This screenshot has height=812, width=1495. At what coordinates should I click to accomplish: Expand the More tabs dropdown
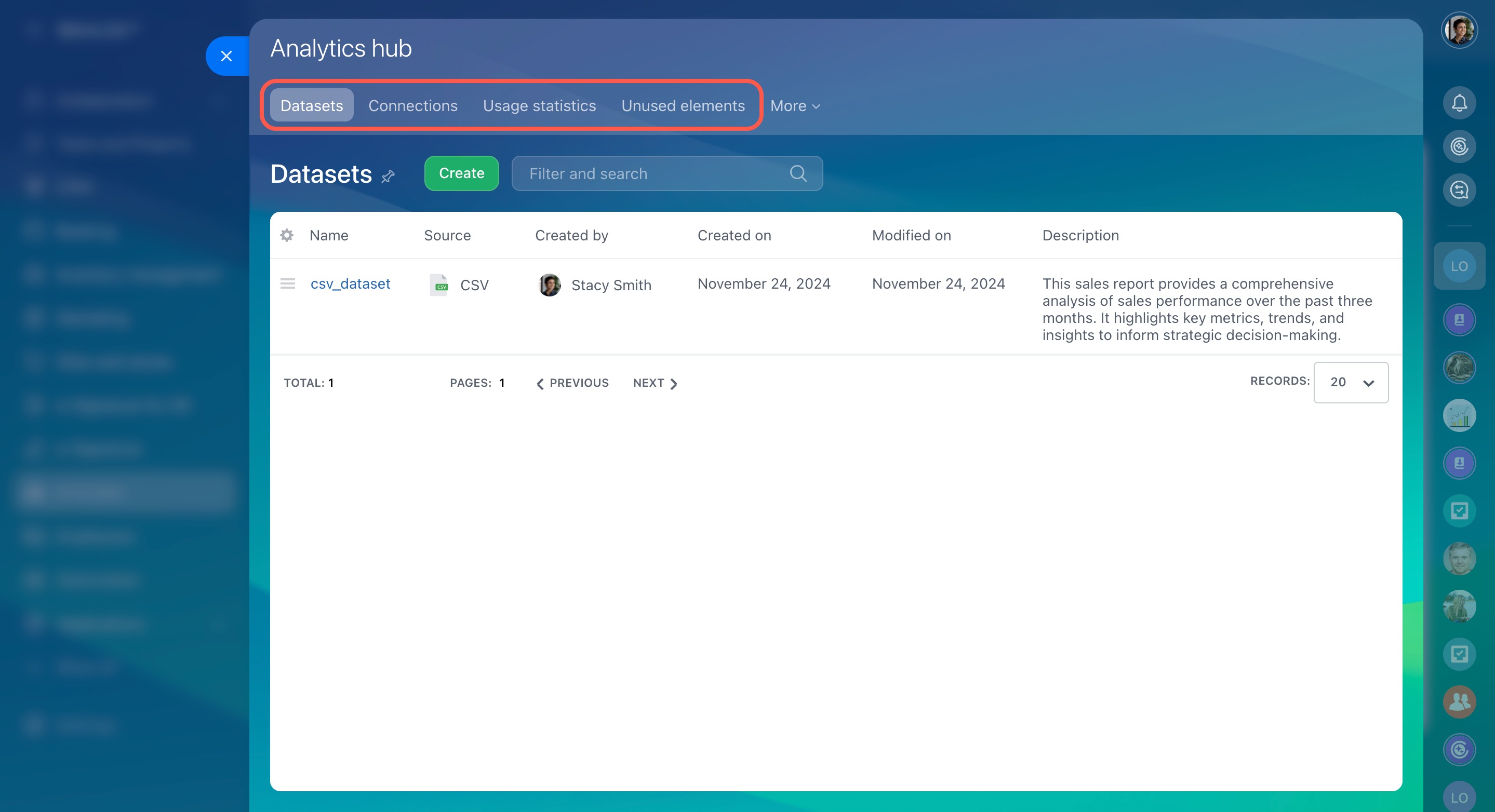coord(794,105)
